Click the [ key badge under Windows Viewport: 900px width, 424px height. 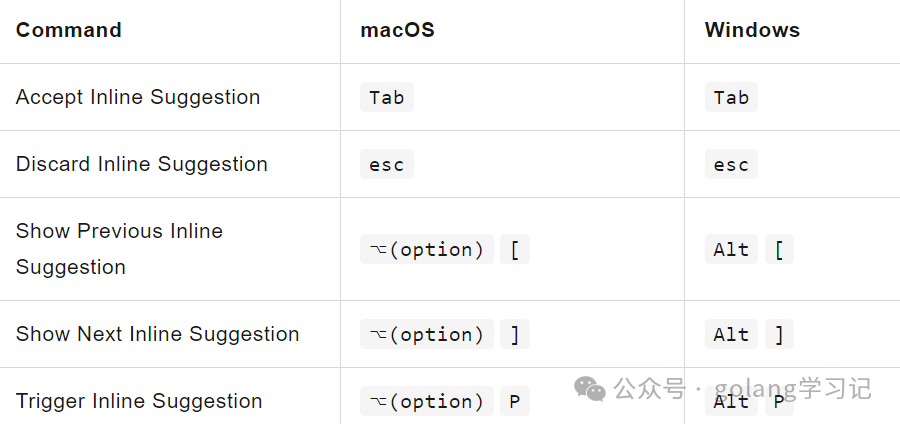779,249
